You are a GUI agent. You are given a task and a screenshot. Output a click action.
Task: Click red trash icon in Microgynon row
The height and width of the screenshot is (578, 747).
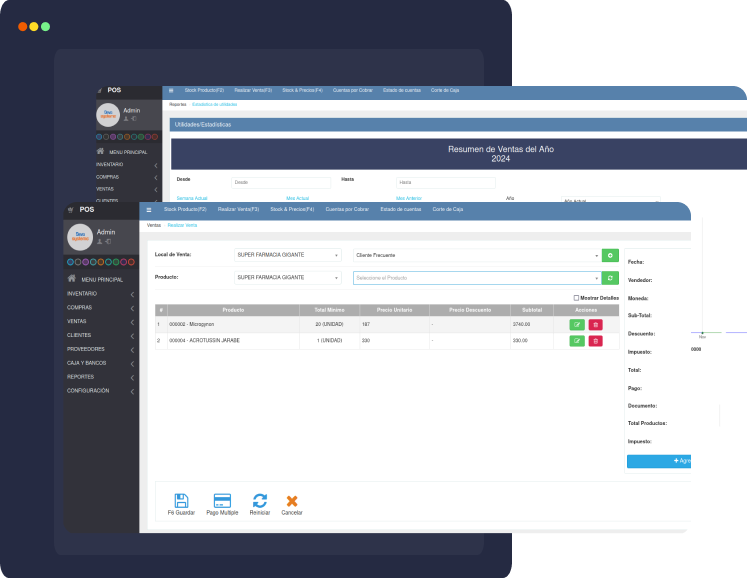tap(596, 324)
